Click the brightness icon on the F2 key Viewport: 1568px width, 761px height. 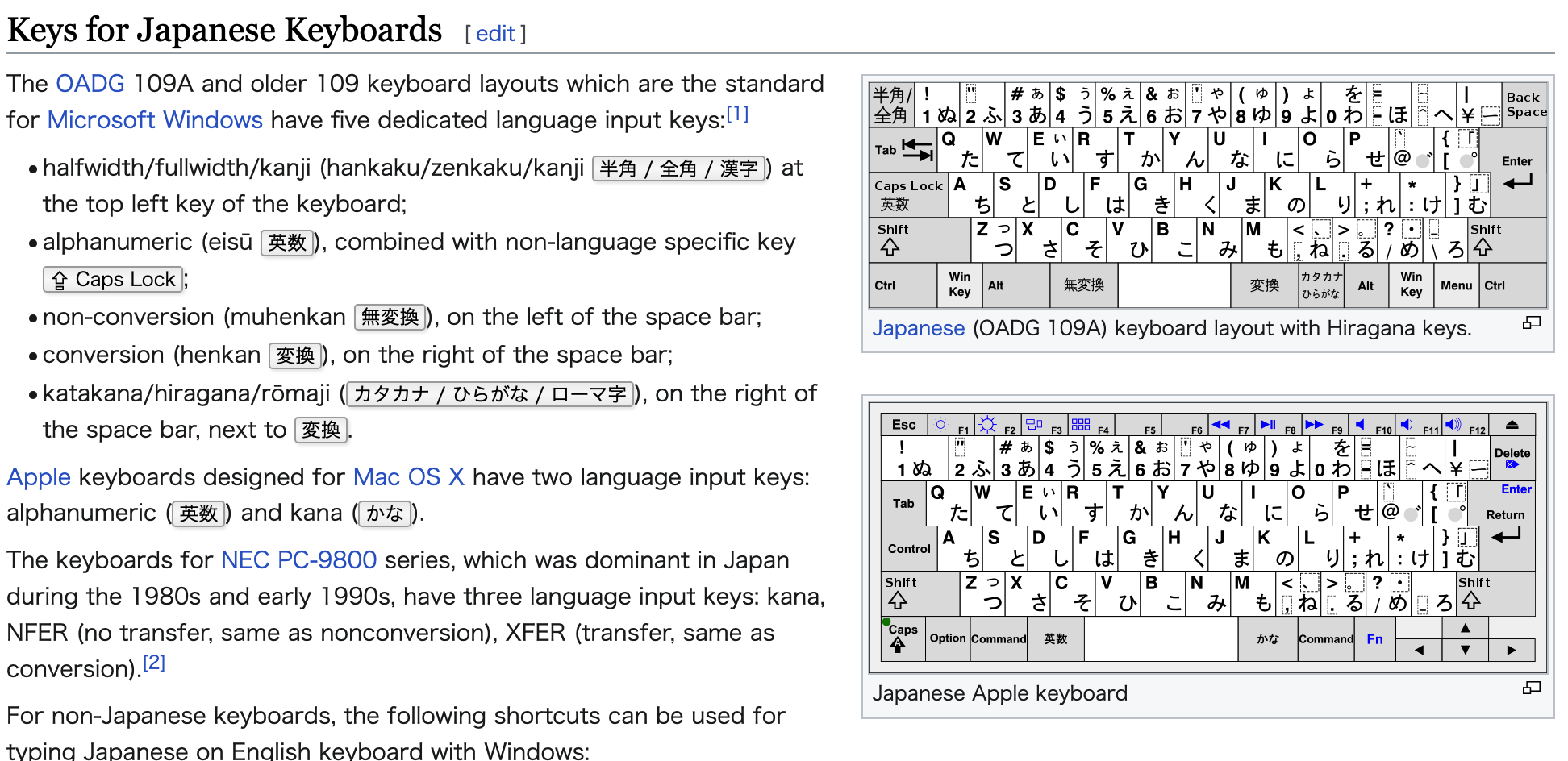pos(989,422)
